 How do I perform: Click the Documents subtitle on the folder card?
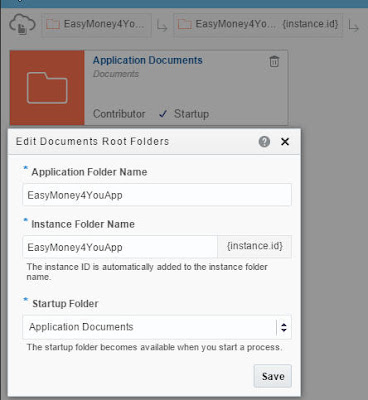(x=116, y=74)
